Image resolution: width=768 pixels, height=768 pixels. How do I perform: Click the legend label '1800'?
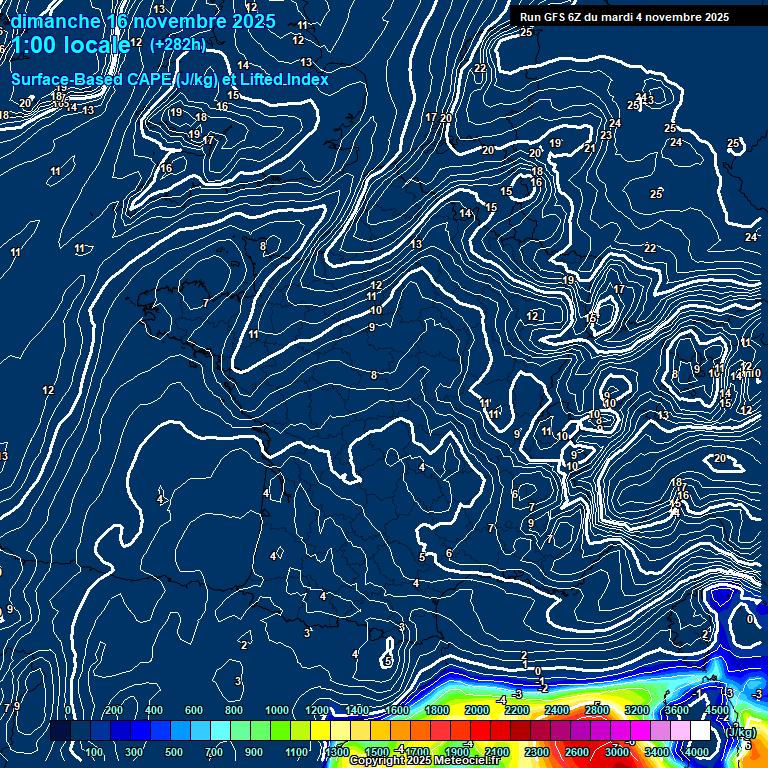437,710
